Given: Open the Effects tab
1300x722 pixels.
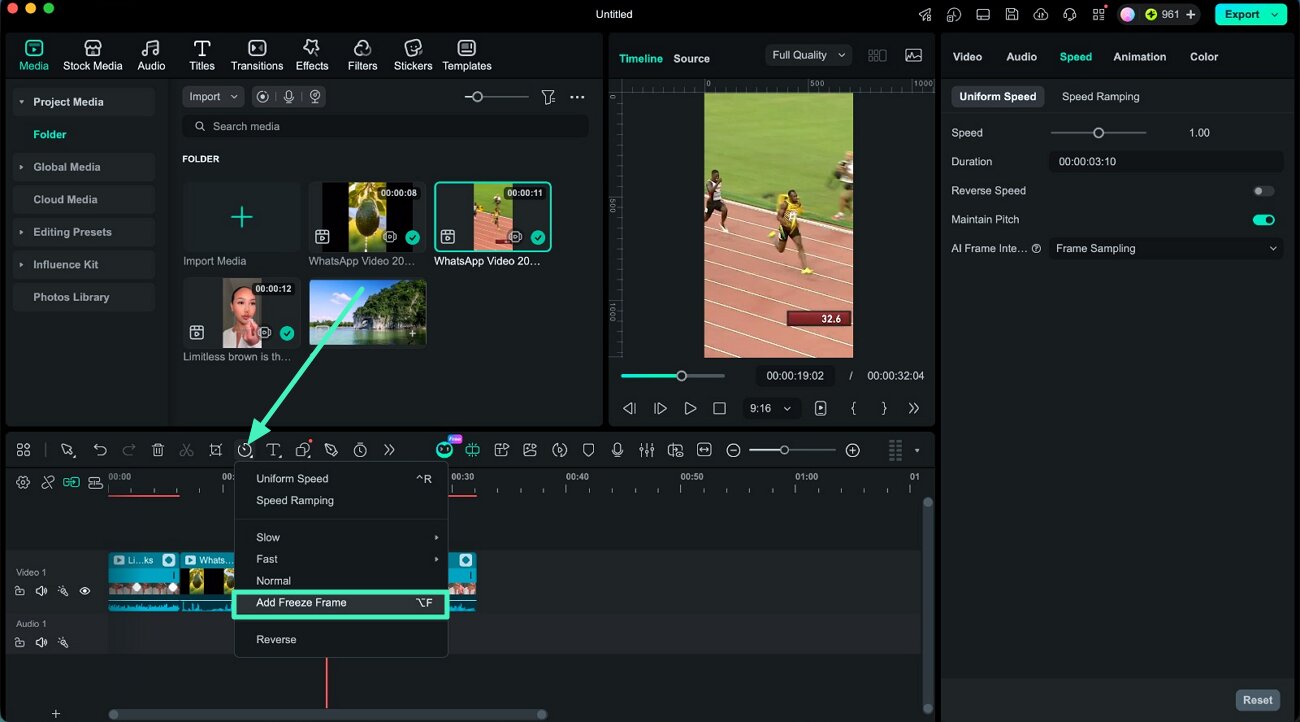Looking at the screenshot, I should click(x=312, y=56).
